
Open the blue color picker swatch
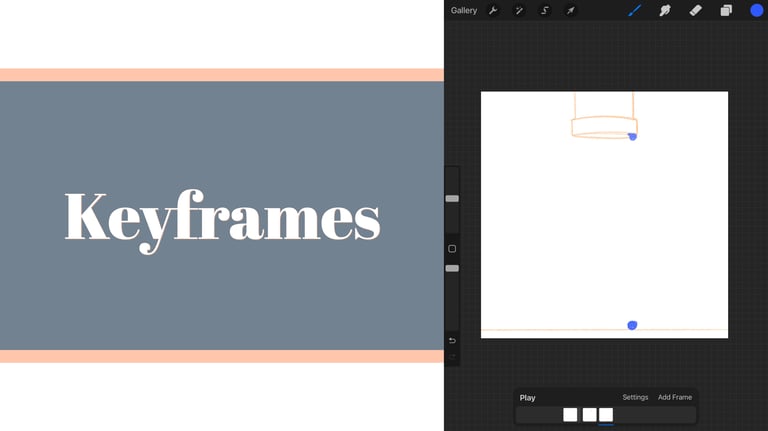[x=756, y=10]
